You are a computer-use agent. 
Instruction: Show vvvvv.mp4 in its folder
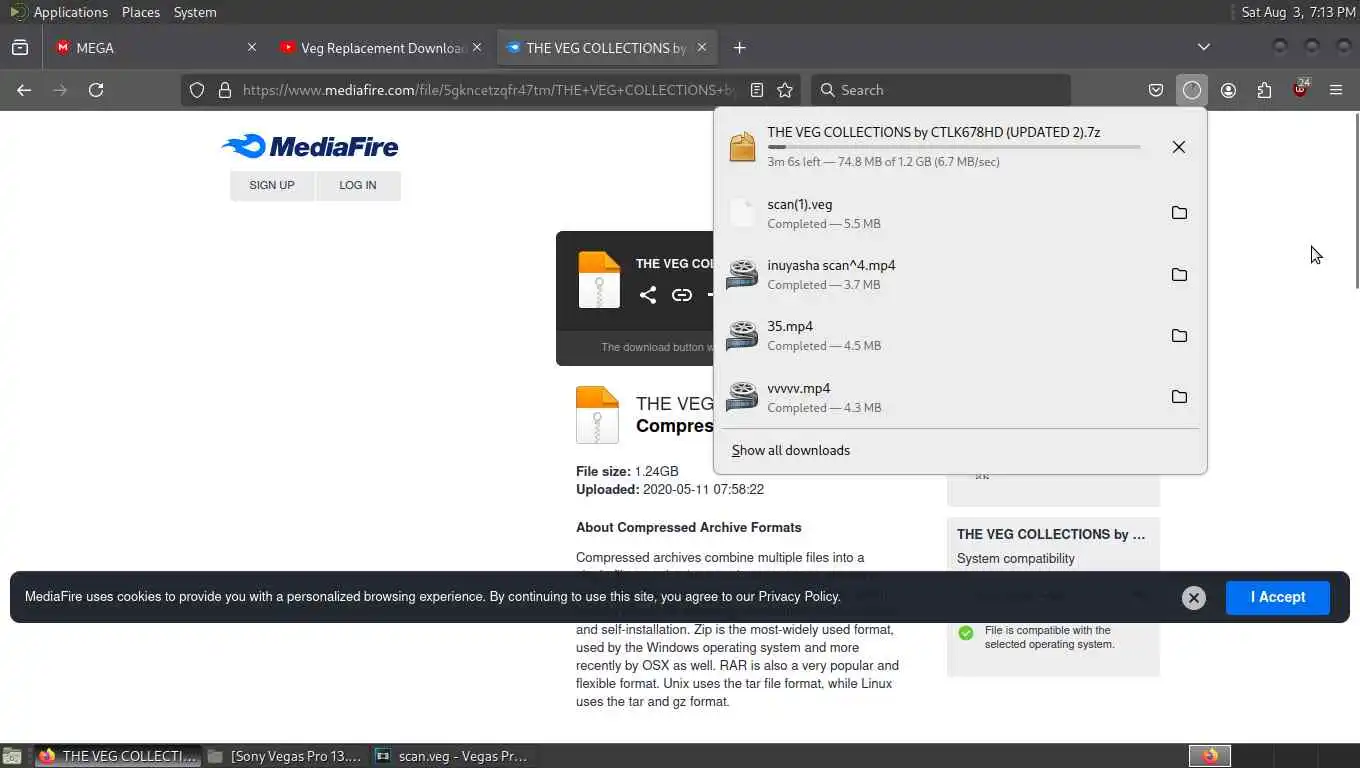[x=1179, y=397]
